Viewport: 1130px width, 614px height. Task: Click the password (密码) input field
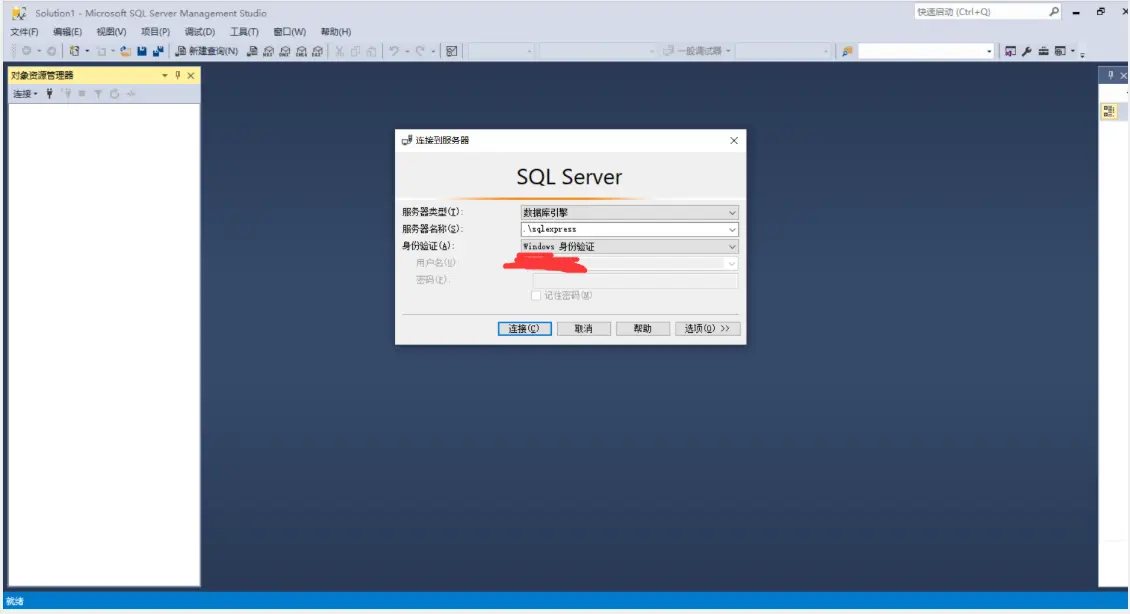point(635,280)
